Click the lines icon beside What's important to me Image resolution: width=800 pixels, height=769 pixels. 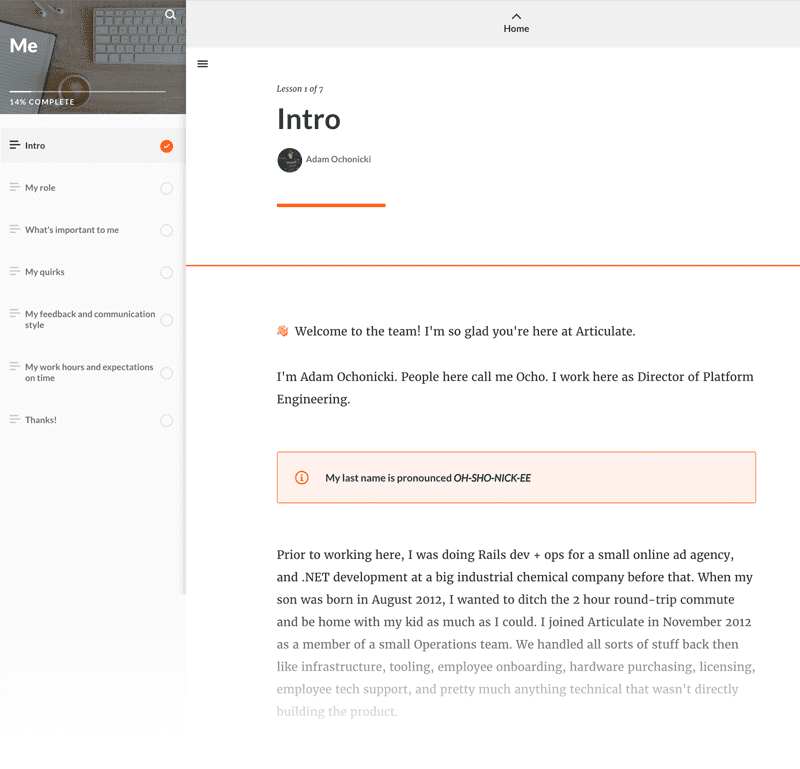(15, 229)
